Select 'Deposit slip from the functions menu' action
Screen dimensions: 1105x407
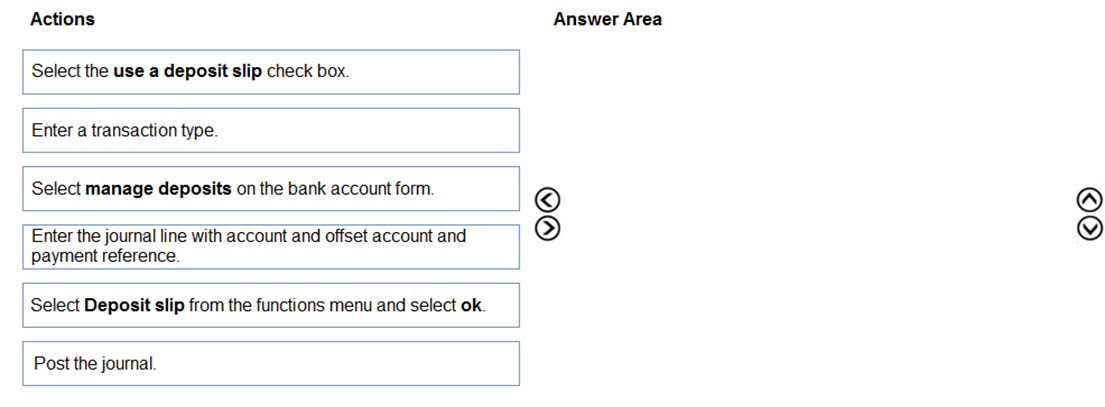tap(271, 306)
